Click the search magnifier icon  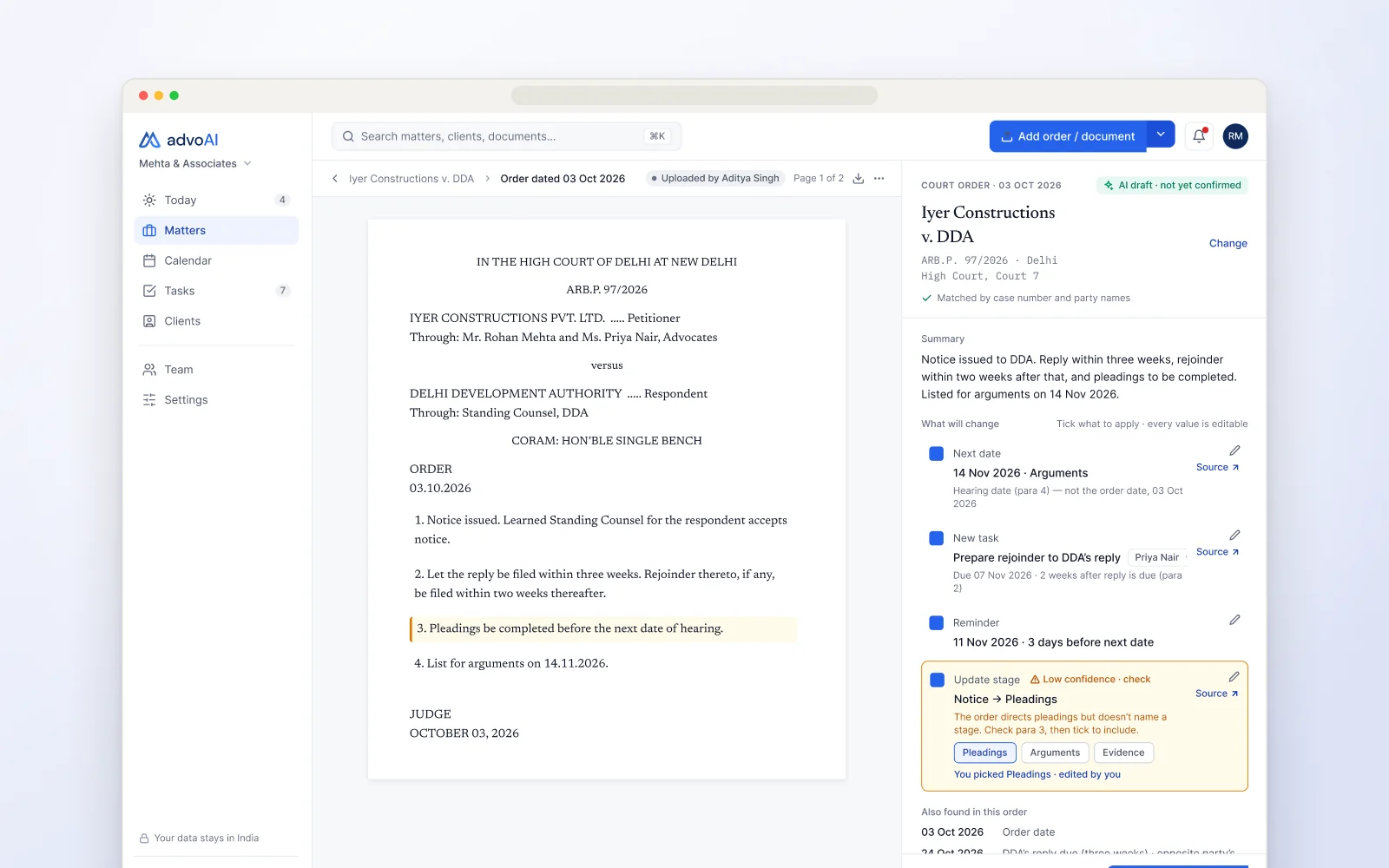(348, 136)
